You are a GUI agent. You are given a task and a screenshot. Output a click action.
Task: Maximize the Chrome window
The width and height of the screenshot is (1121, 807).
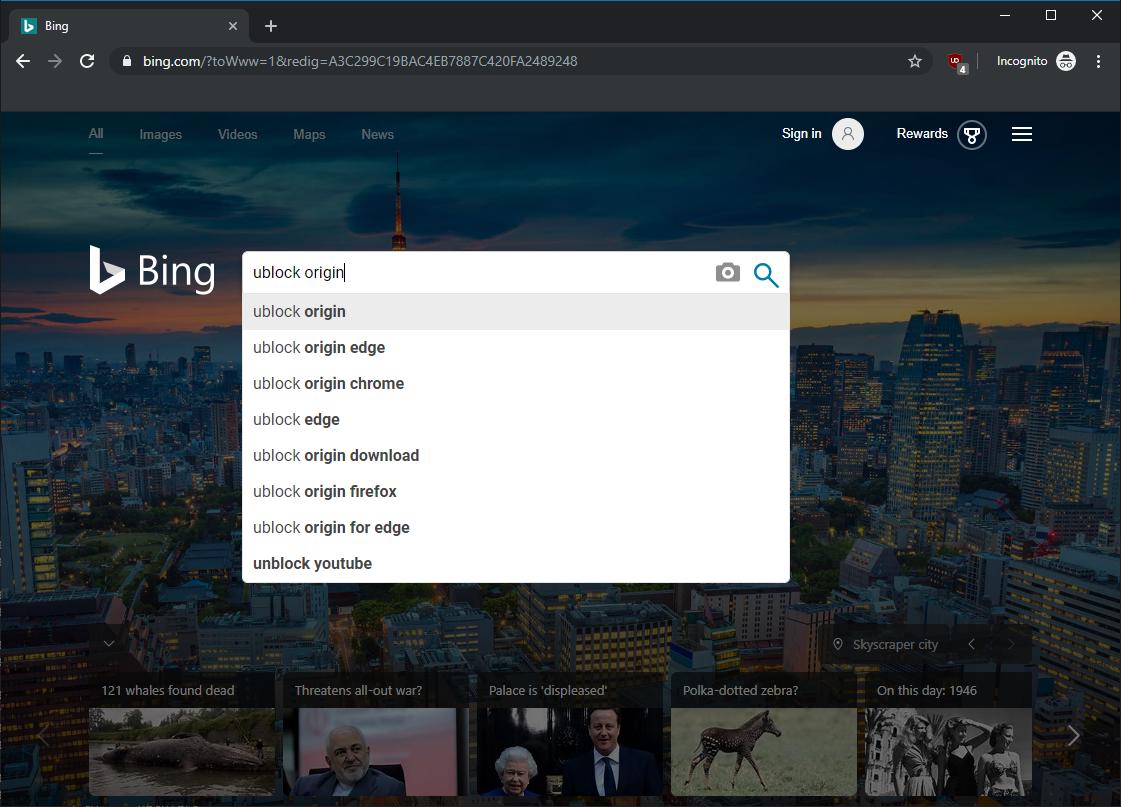[x=1050, y=15]
